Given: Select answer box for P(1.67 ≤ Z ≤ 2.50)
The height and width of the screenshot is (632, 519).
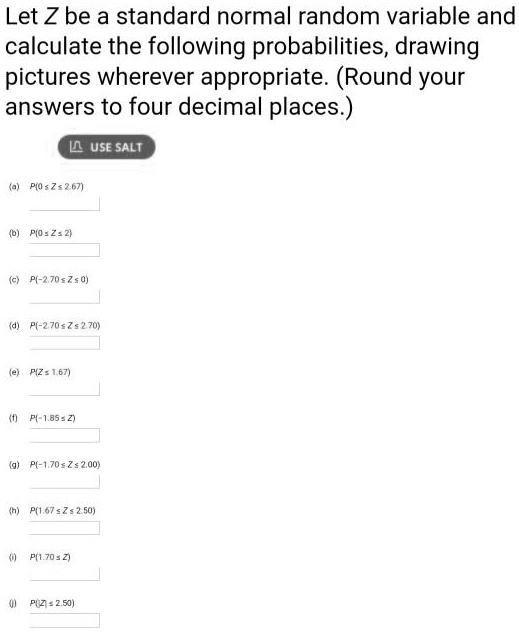Looking at the screenshot, I should pyautogui.click(x=64, y=528).
